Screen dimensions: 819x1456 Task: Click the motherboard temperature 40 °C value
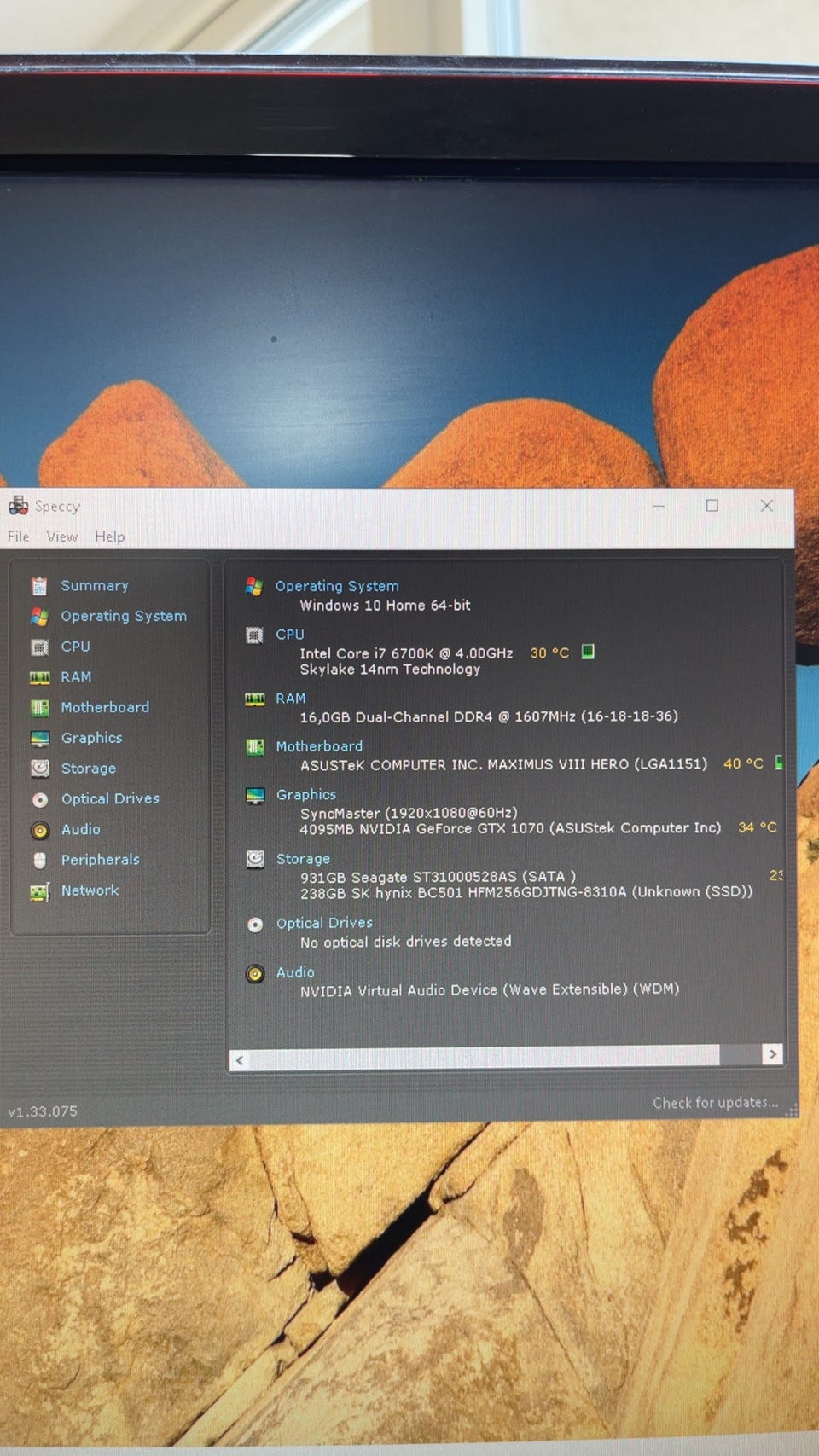coord(743,763)
